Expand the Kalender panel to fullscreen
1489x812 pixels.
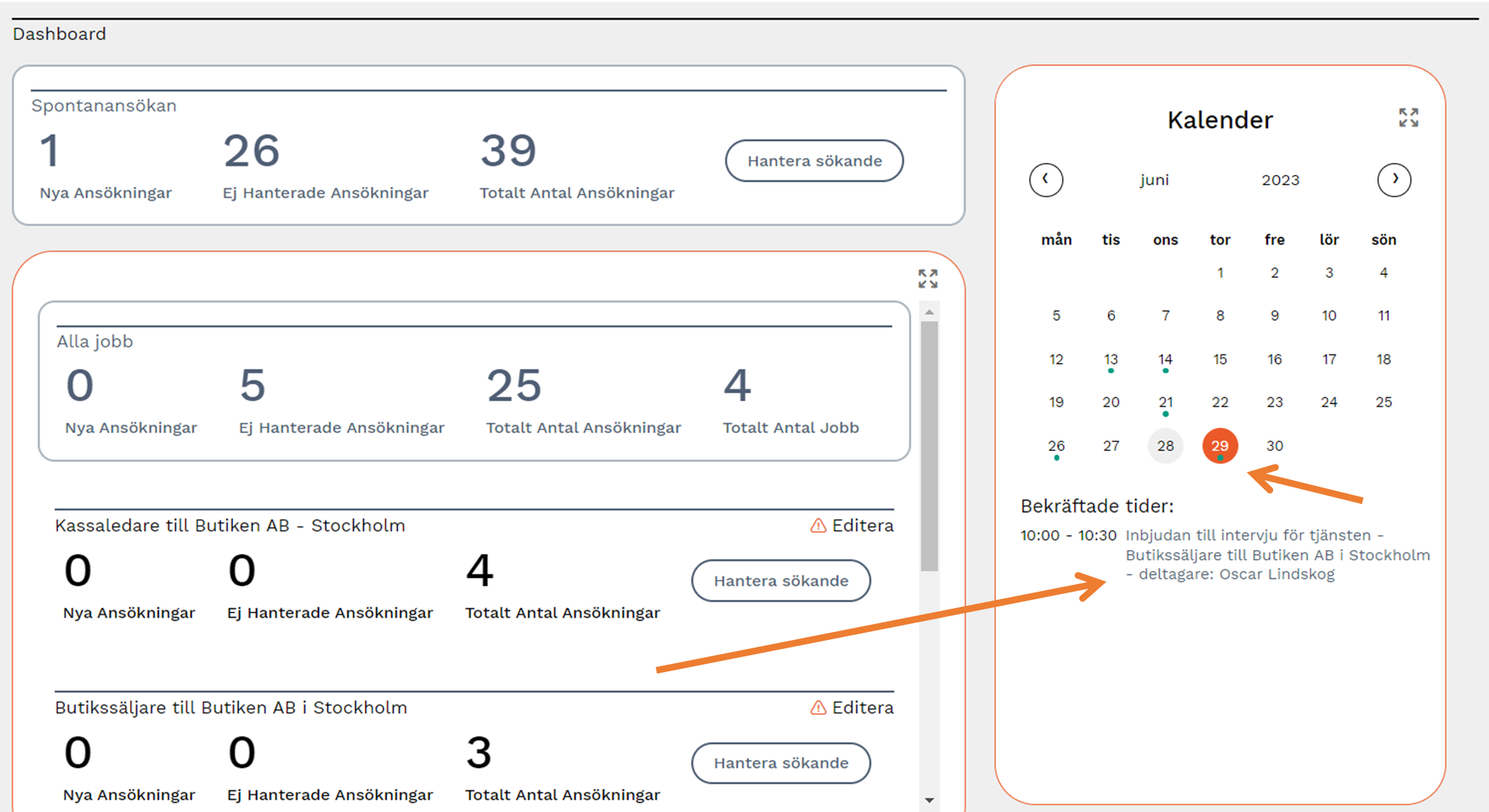tap(1408, 118)
